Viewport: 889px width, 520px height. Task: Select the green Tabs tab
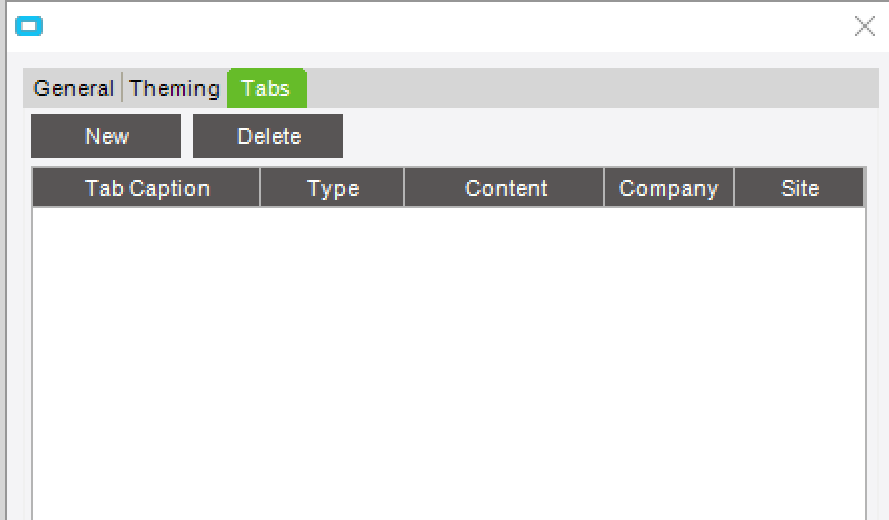266,89
